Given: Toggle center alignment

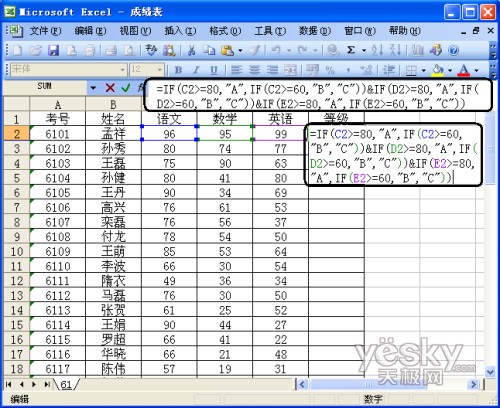Looking at the screenshot, I should [254, 70].
